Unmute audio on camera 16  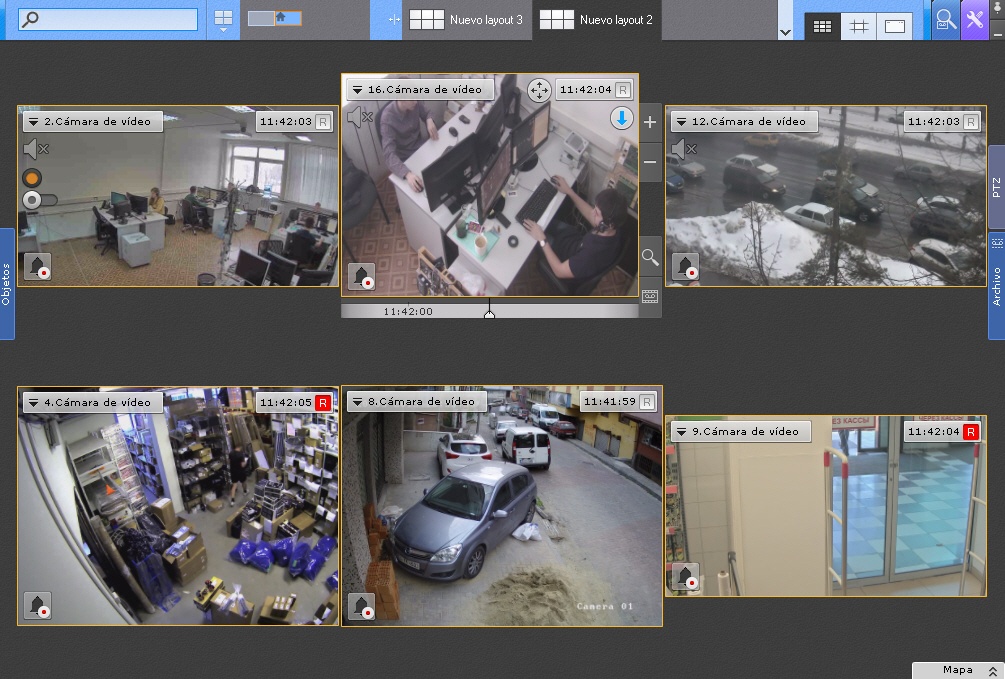[x=360, y=117]
